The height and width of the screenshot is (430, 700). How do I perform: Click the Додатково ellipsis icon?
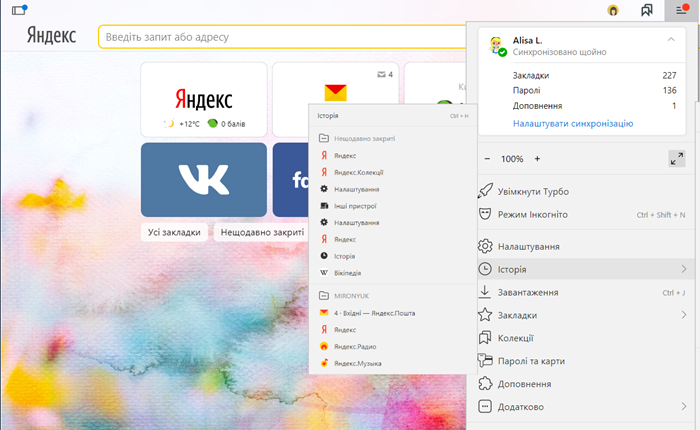tap(485, 406)
